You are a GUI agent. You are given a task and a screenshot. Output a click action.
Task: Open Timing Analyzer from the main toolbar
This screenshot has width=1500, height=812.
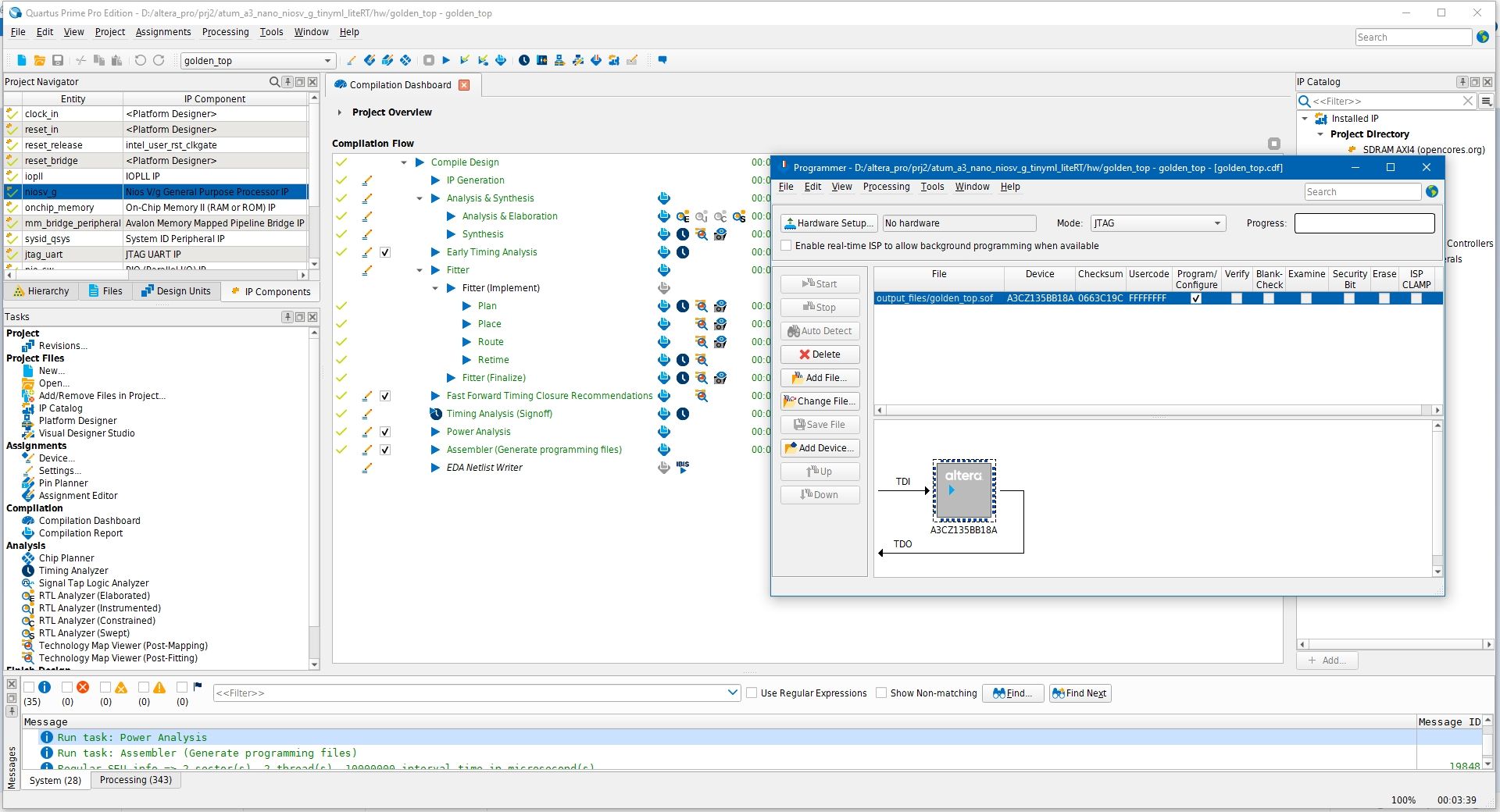click(523, 60)
